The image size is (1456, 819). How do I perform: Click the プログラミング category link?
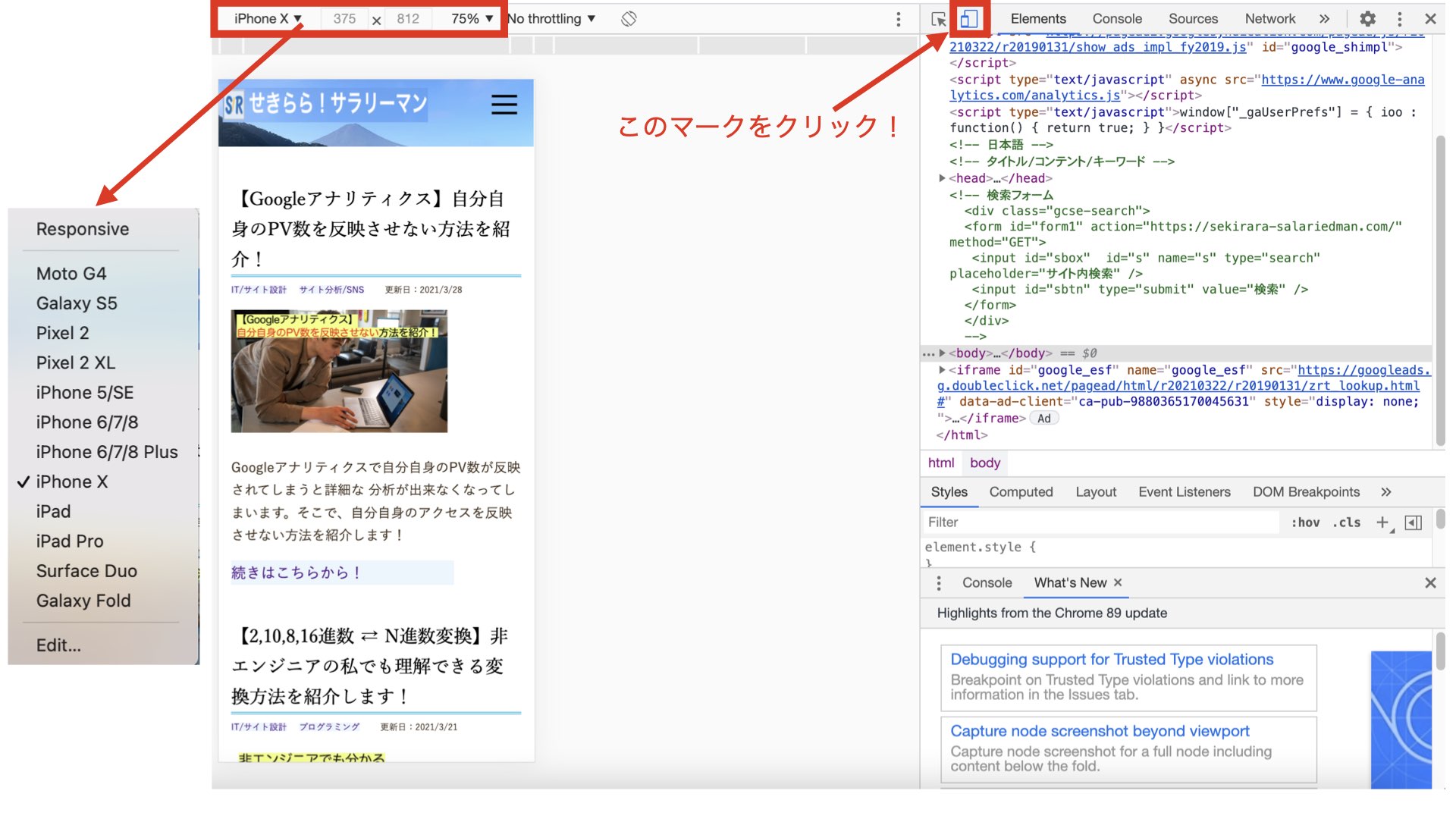point(329,727)
